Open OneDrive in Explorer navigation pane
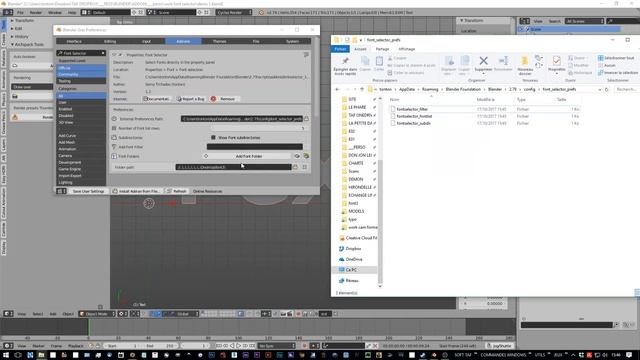The width and height of the screenshot is (640, 360). tap(353, 259)
